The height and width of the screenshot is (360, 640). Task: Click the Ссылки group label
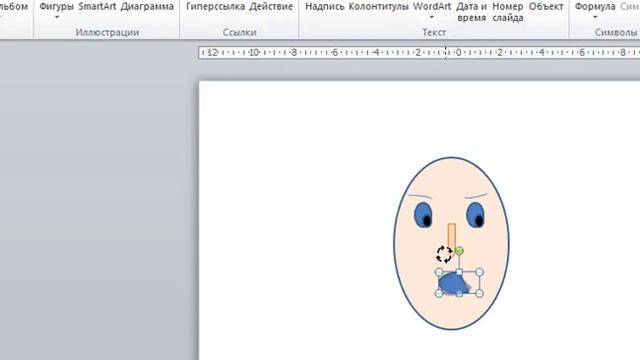[x=240, y=32]
